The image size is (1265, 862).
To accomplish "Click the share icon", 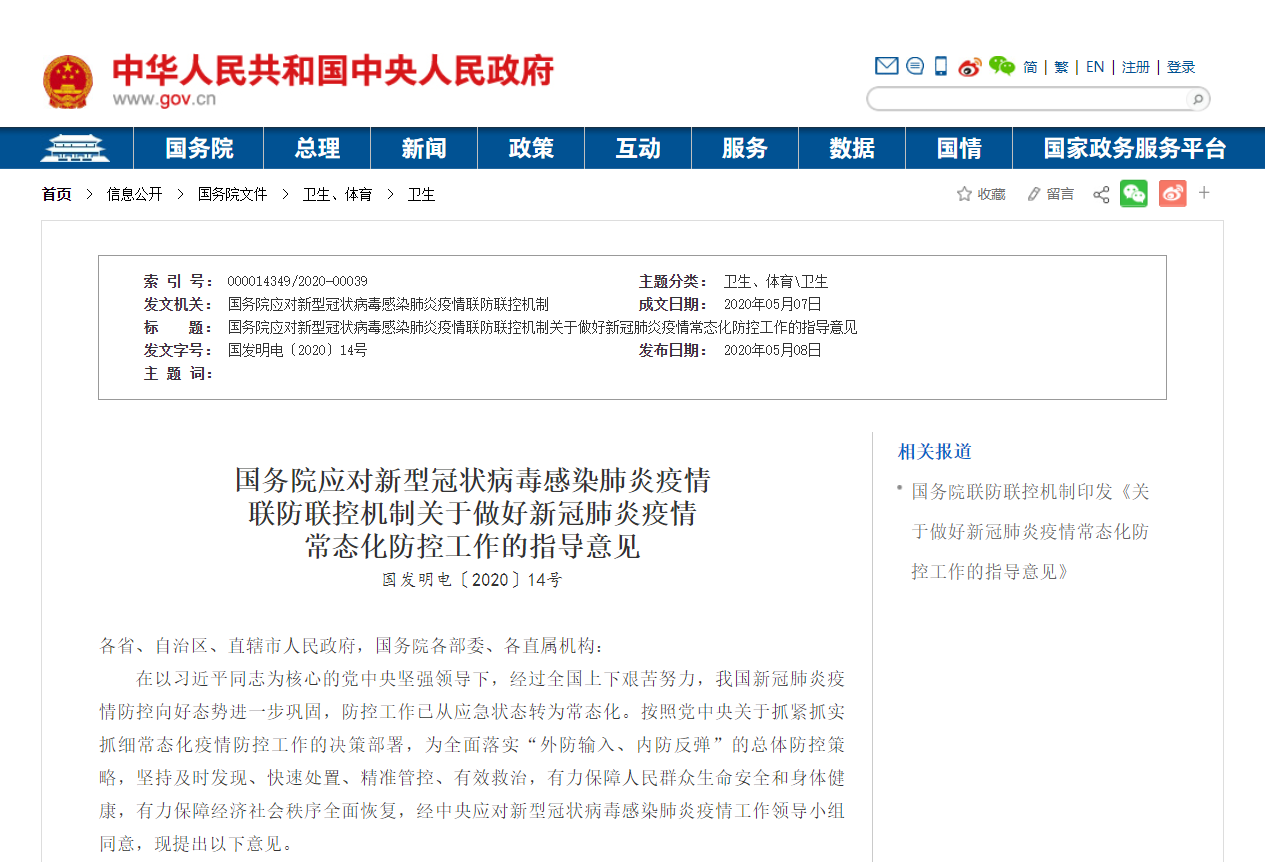I will [1101, 194].
